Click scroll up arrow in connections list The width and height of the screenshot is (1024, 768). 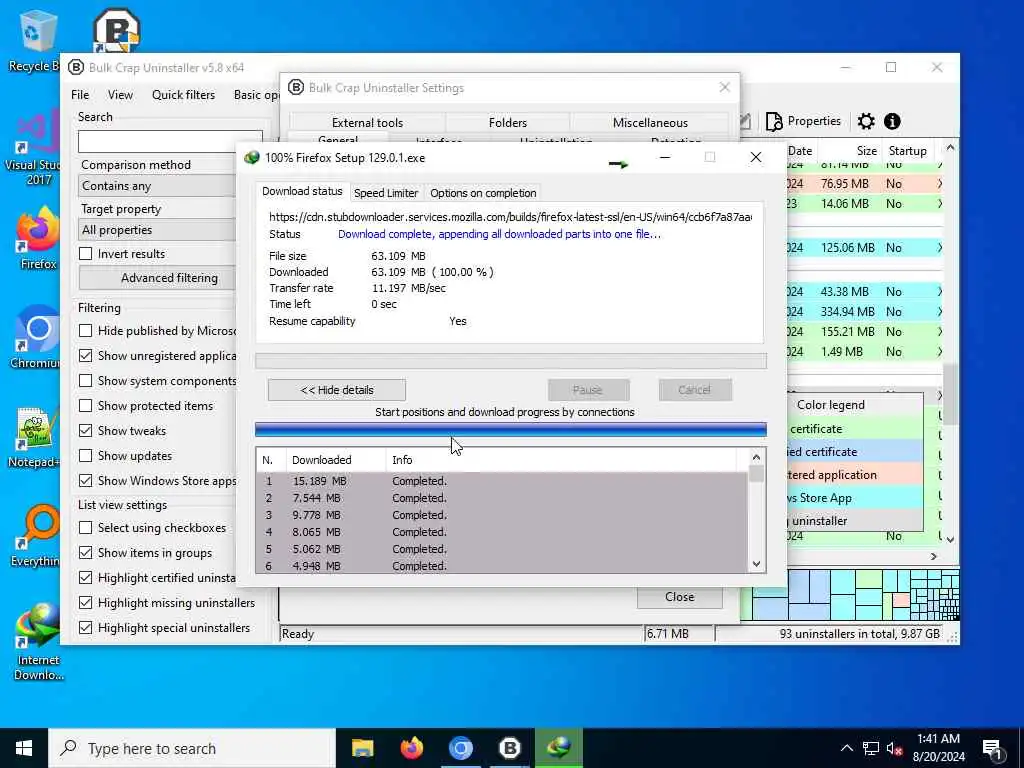pos(756,458)
